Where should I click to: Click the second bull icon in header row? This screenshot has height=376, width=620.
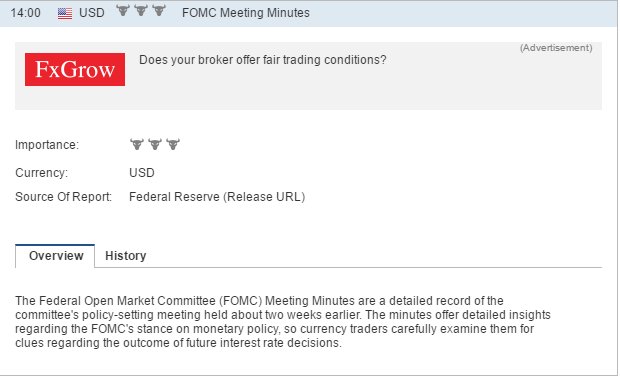point(141,11)
